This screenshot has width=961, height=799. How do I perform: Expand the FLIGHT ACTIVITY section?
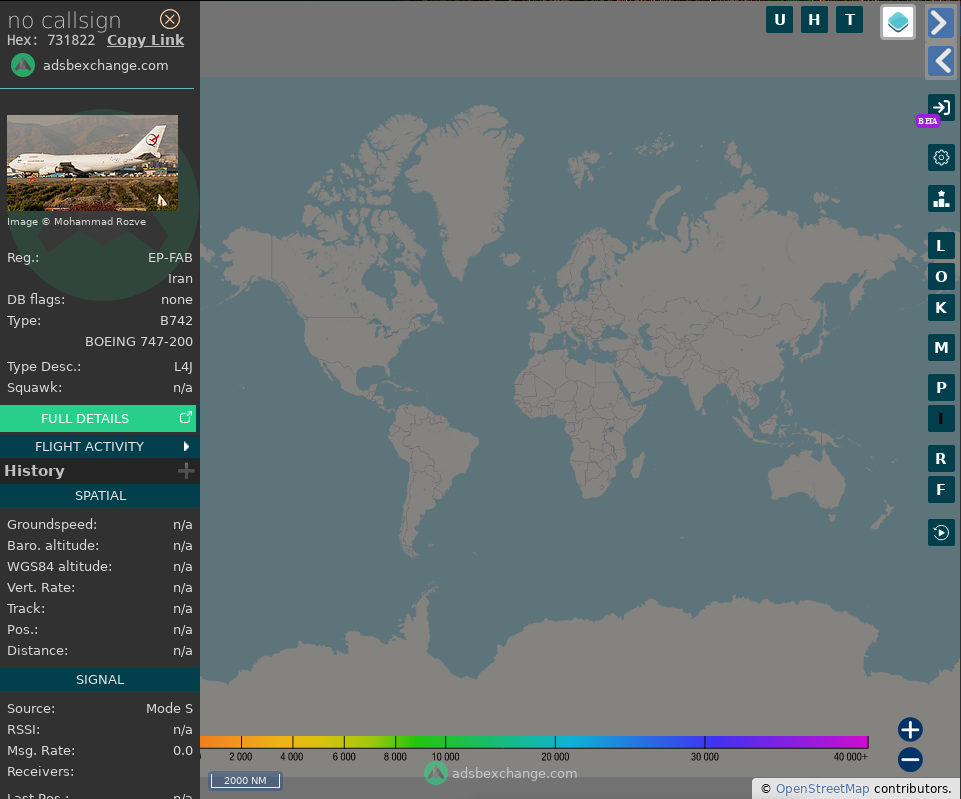100,447
